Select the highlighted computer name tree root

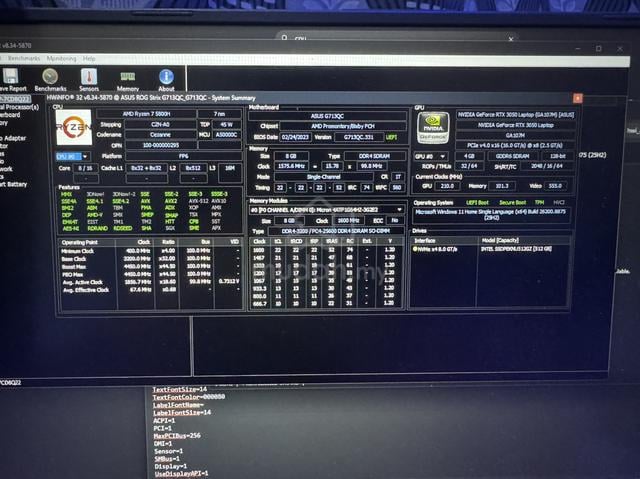pos(15,99)
